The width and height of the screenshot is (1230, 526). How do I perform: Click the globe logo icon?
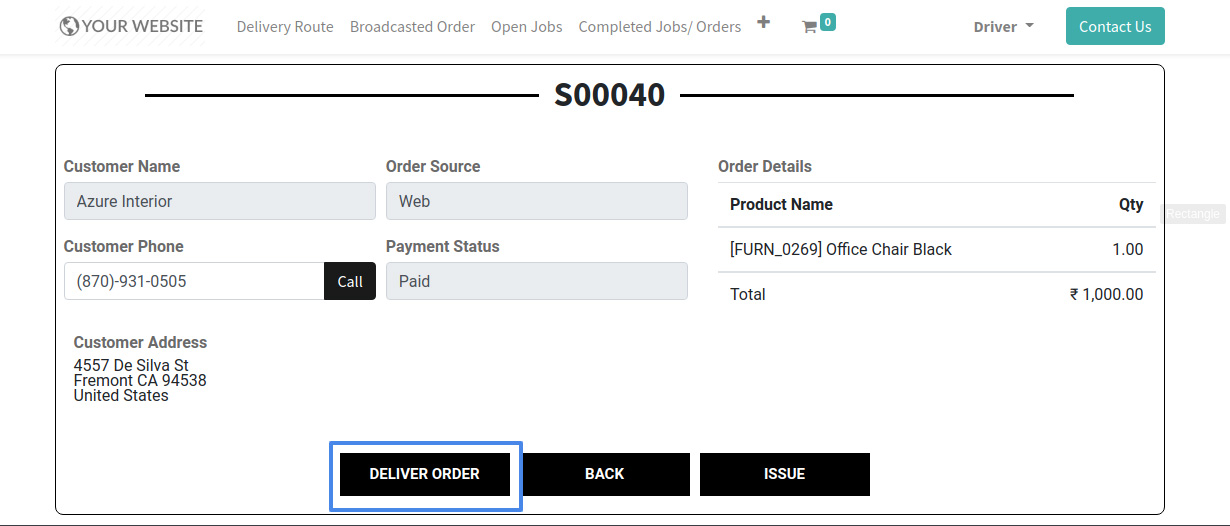point(69,26)
